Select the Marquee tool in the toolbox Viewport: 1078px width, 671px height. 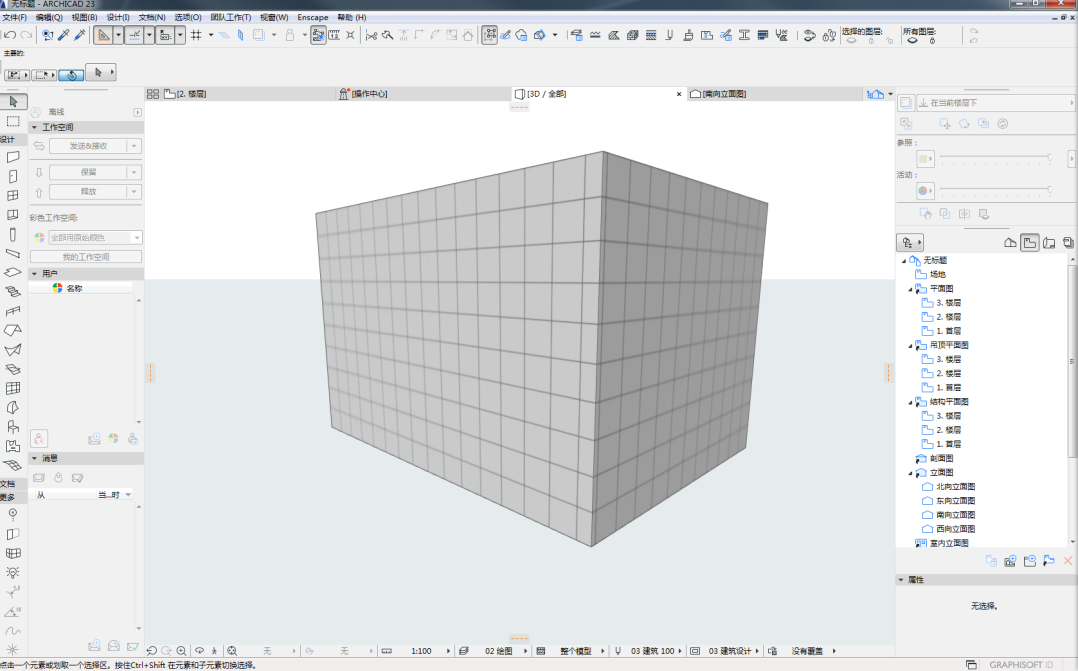[x=13, y=121]
